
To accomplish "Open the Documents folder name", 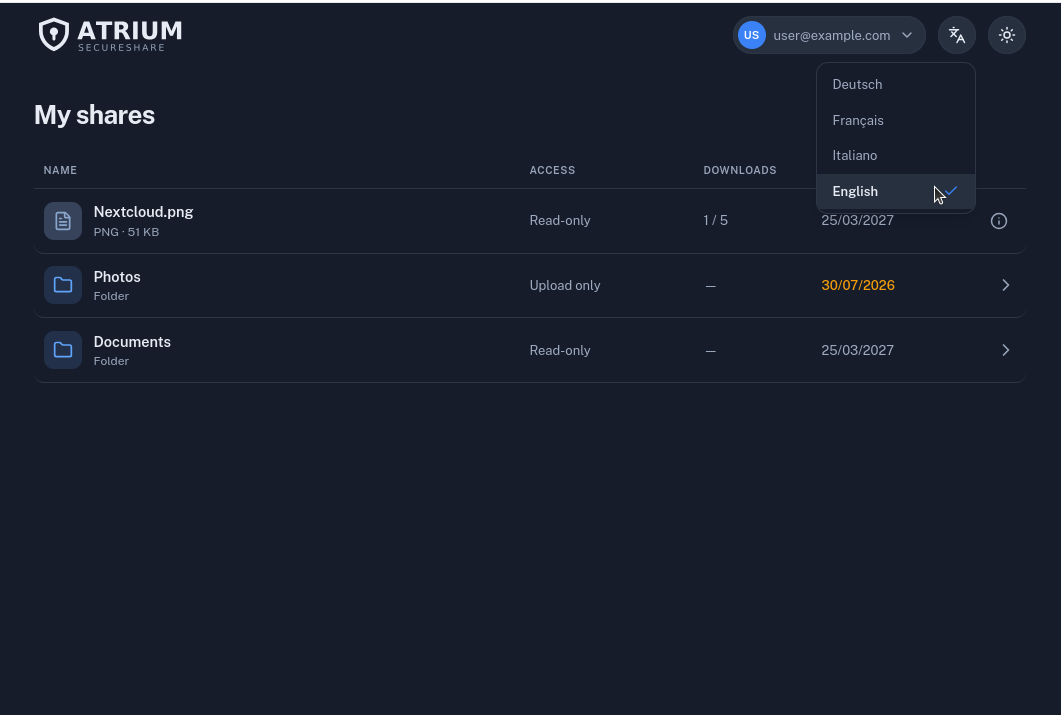I will coord(132,342).
